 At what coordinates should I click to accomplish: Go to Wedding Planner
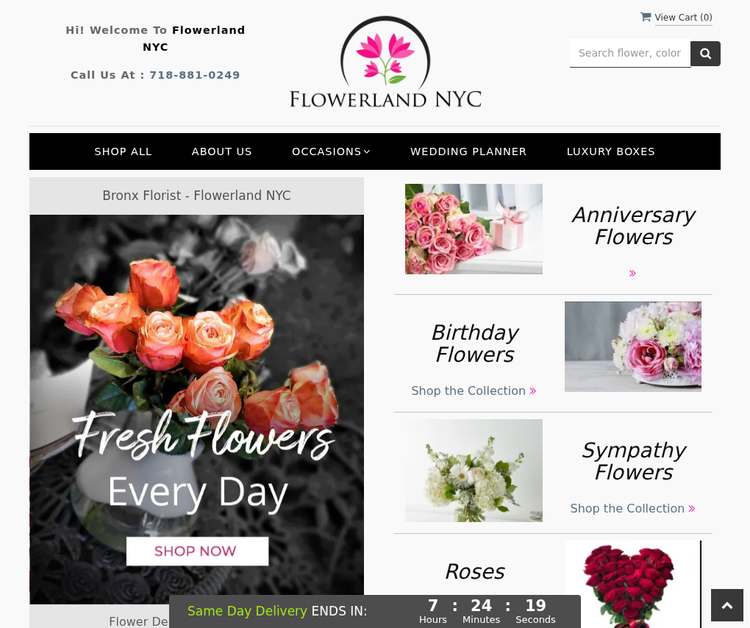point(468,152)
